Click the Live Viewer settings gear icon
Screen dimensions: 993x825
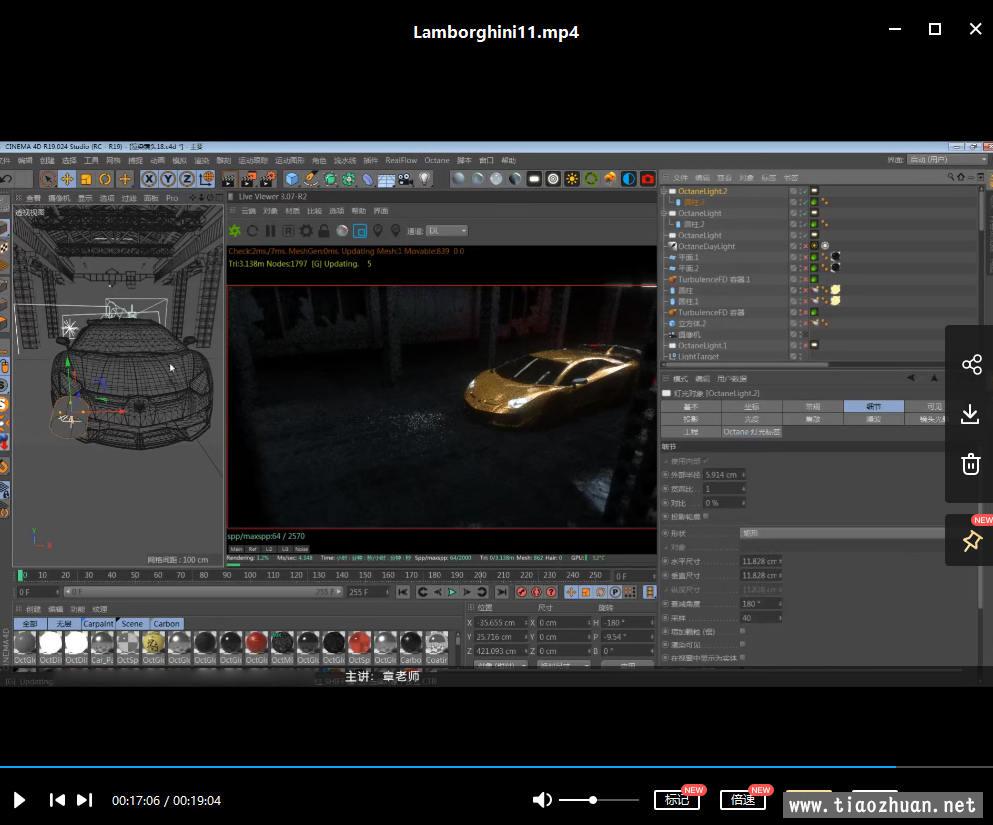tap(307, 231)
